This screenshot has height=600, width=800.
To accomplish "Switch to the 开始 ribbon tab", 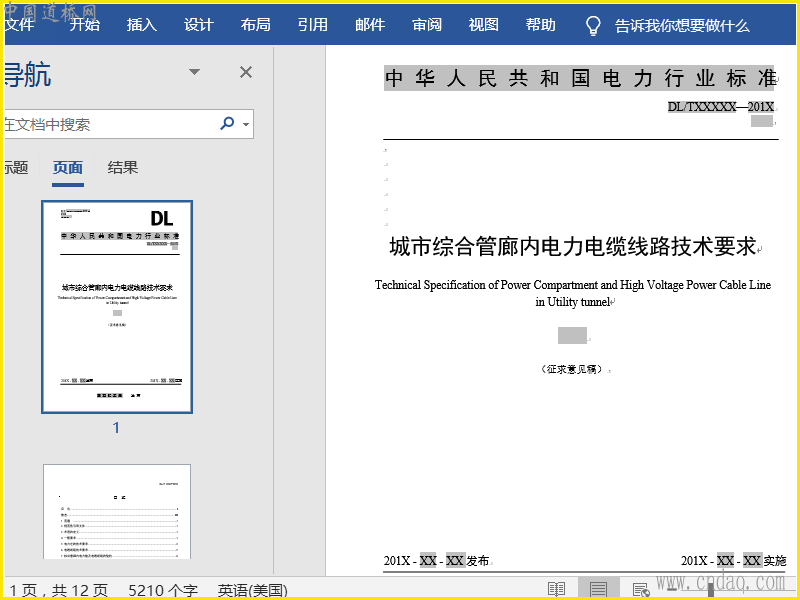I will tap(85, 24).
